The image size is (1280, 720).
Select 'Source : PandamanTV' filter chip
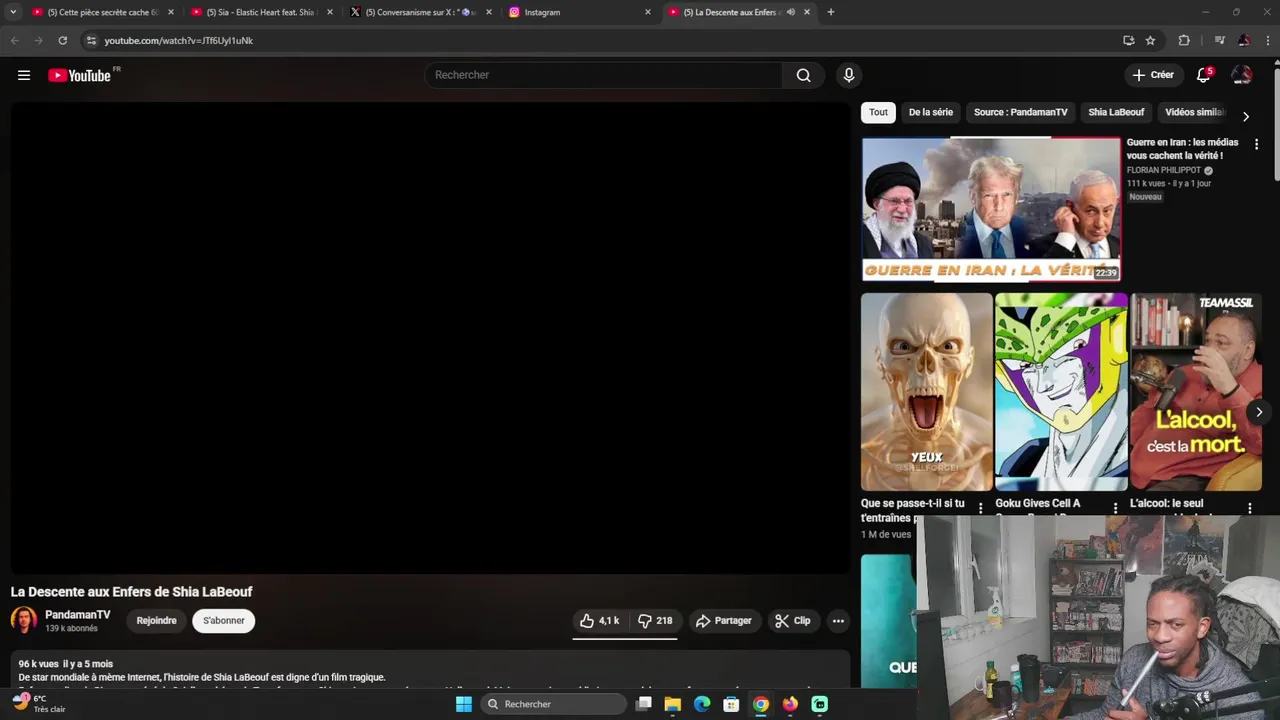tap(1021, 112)
